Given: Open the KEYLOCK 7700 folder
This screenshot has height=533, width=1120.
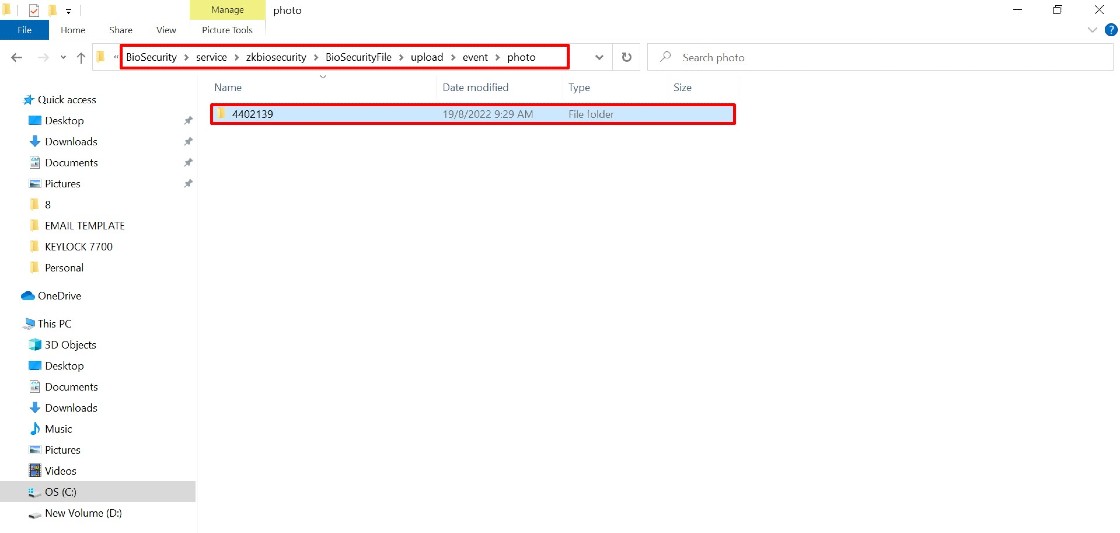Looking at the screenshot, I should 78,246.
